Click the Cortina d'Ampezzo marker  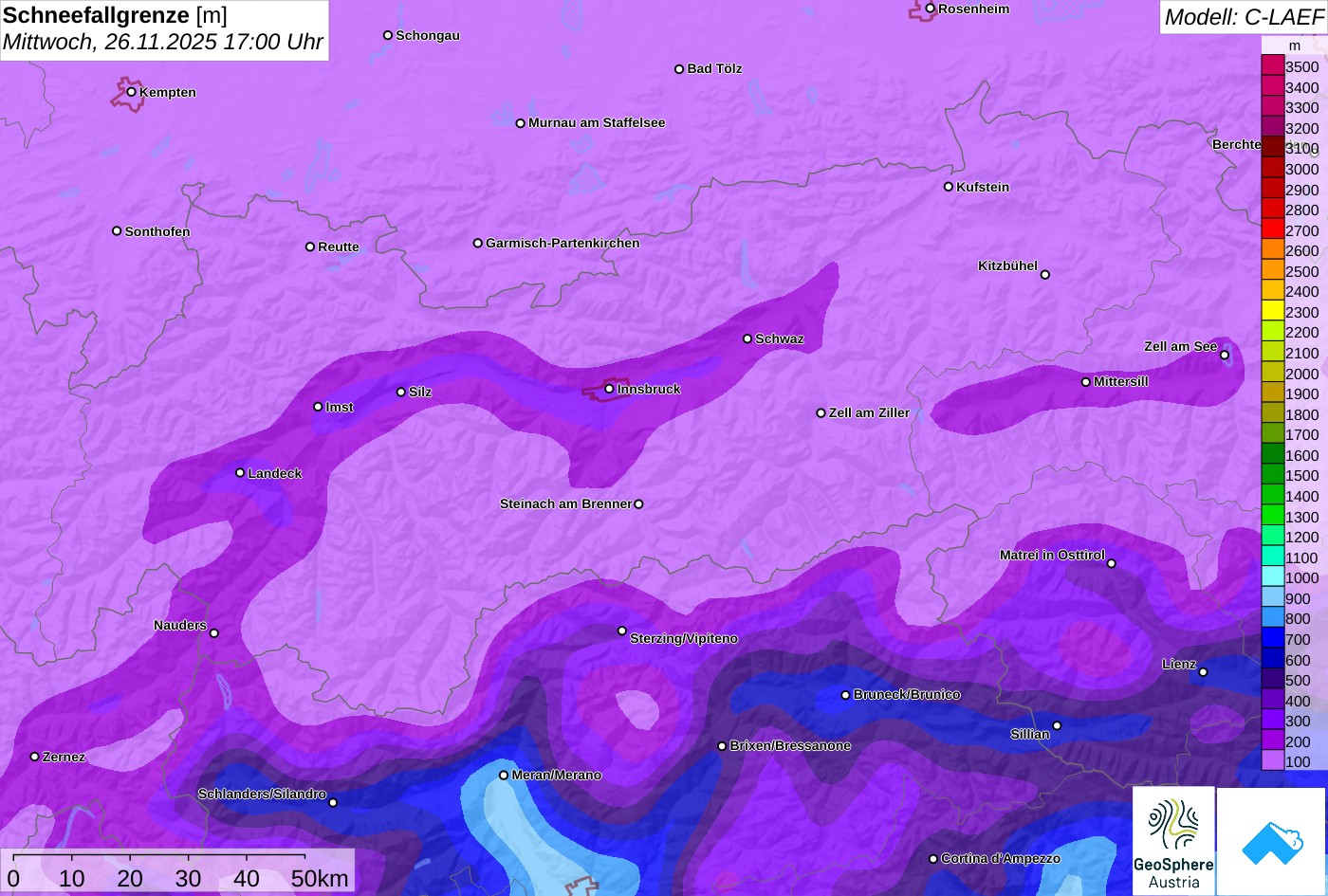pos(932,858)
